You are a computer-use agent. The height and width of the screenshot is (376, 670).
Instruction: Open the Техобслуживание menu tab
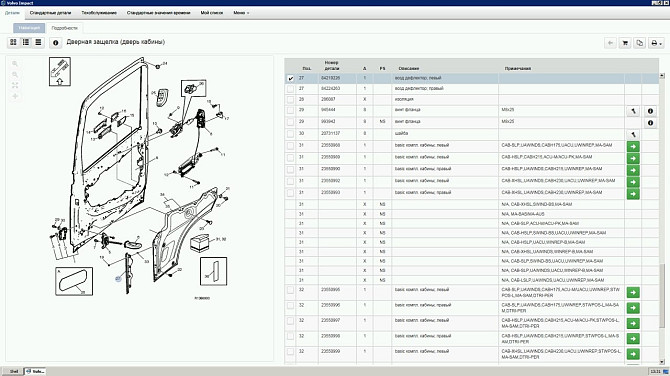tap(99, 13)
